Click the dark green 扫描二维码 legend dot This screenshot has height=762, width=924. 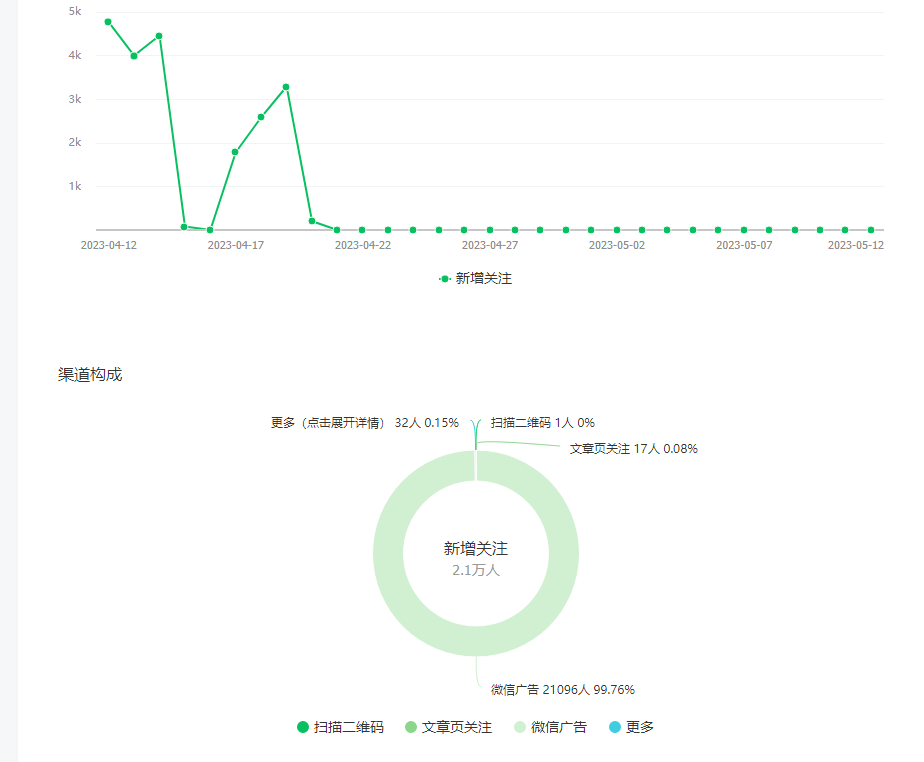(303, 727)
